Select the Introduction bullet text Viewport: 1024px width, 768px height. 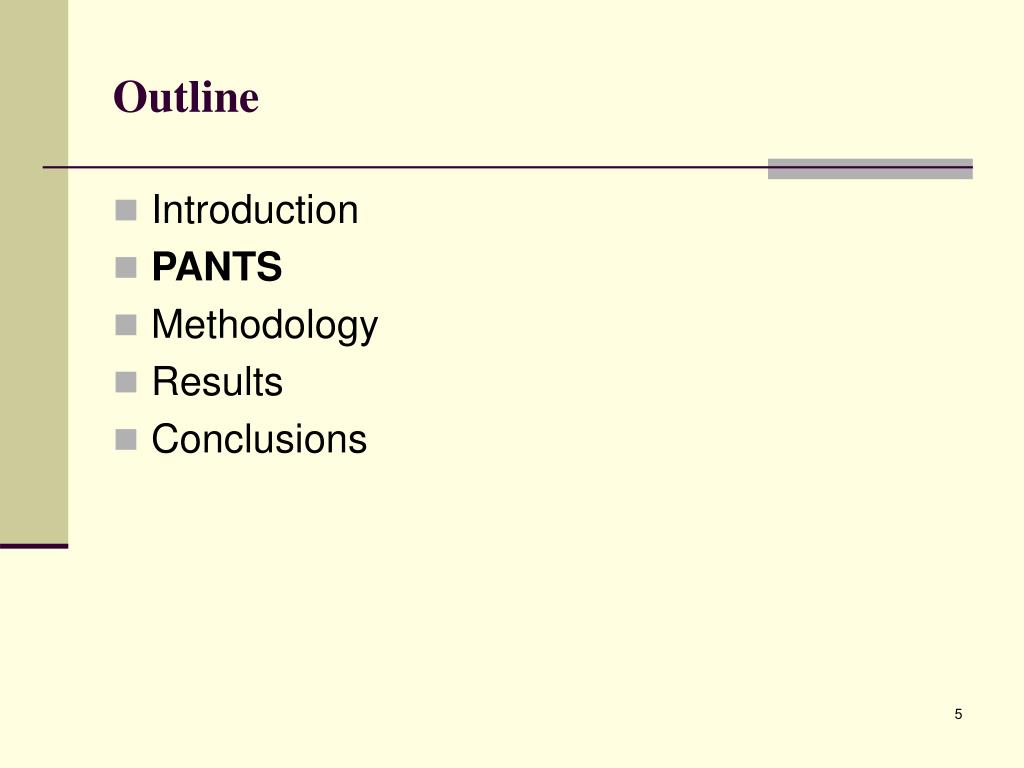click(x=255, y=210)
